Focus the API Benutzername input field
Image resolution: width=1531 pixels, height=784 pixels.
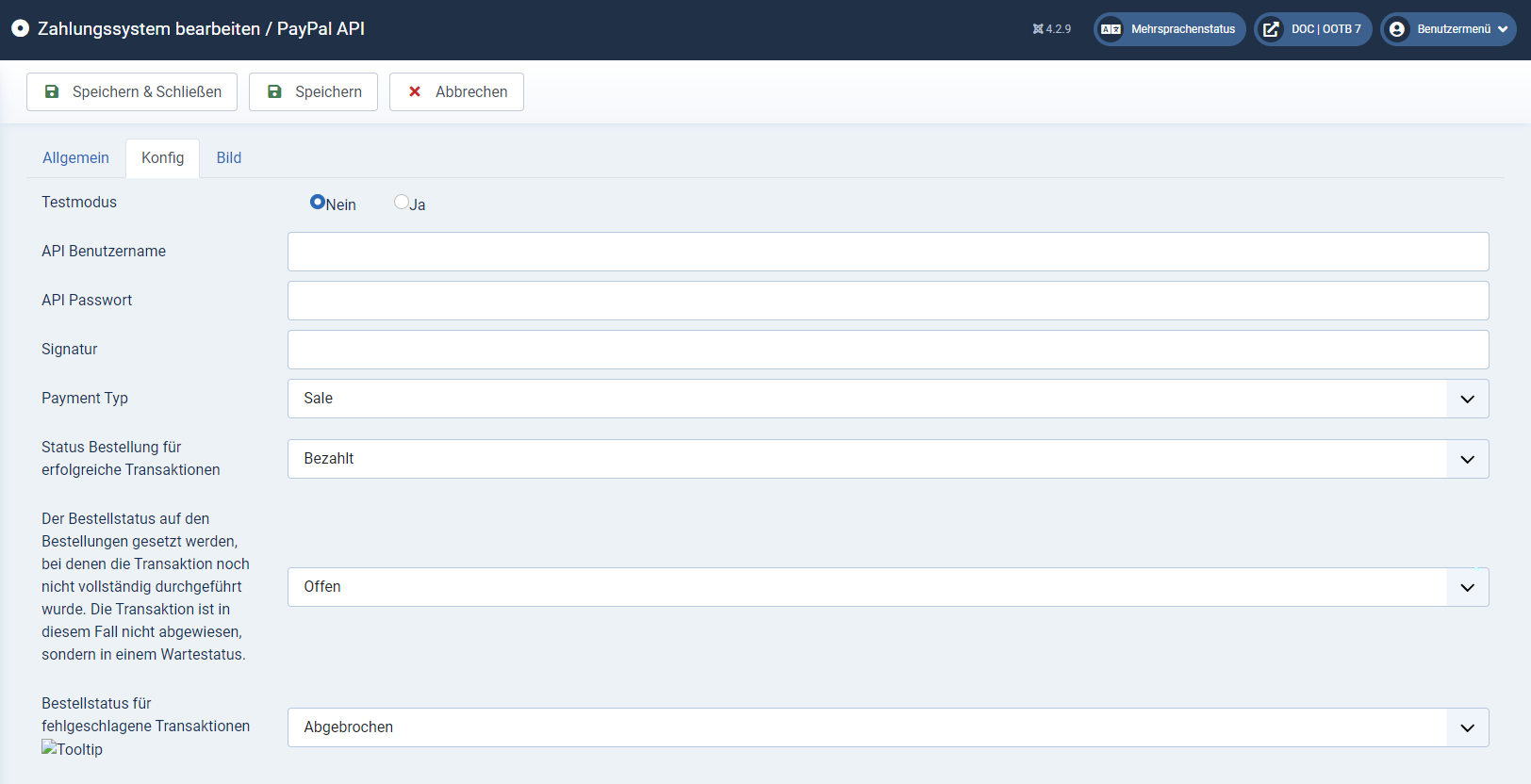click(x=888, y=252)
